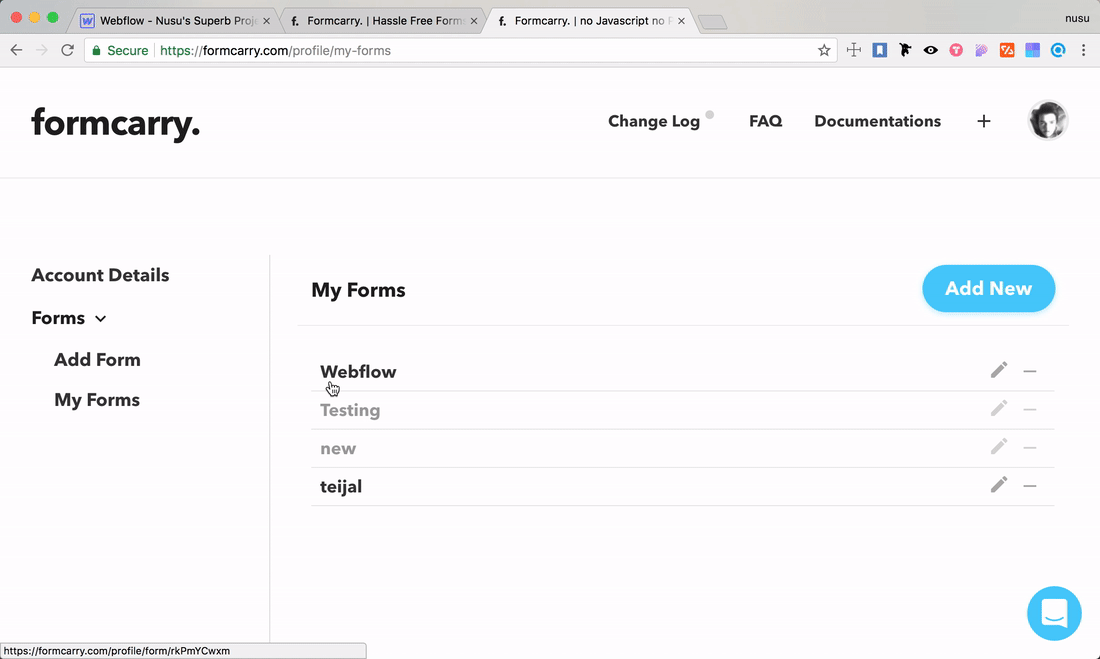Go to Account Details in sidebar

[x=100, y=275]
